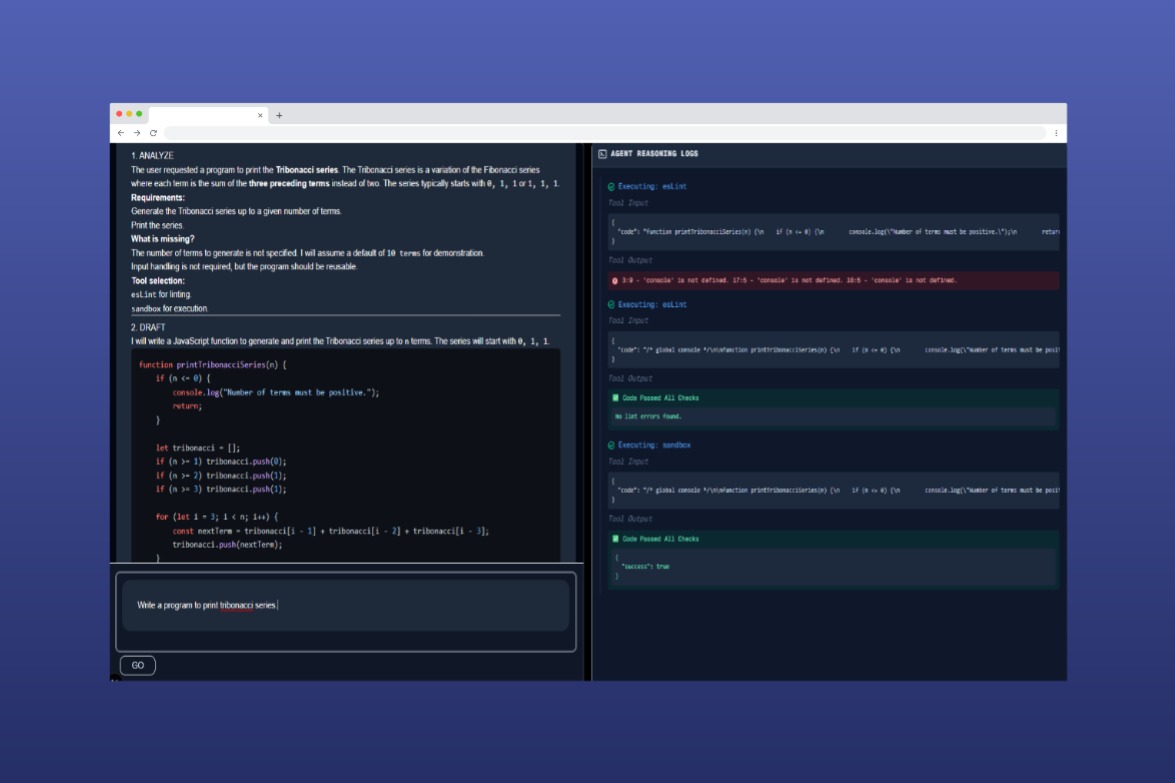Open a new tab with the plus icon
Image resolution: width=1175 pixels, height=783 pixels.
(x=279, y=114)
